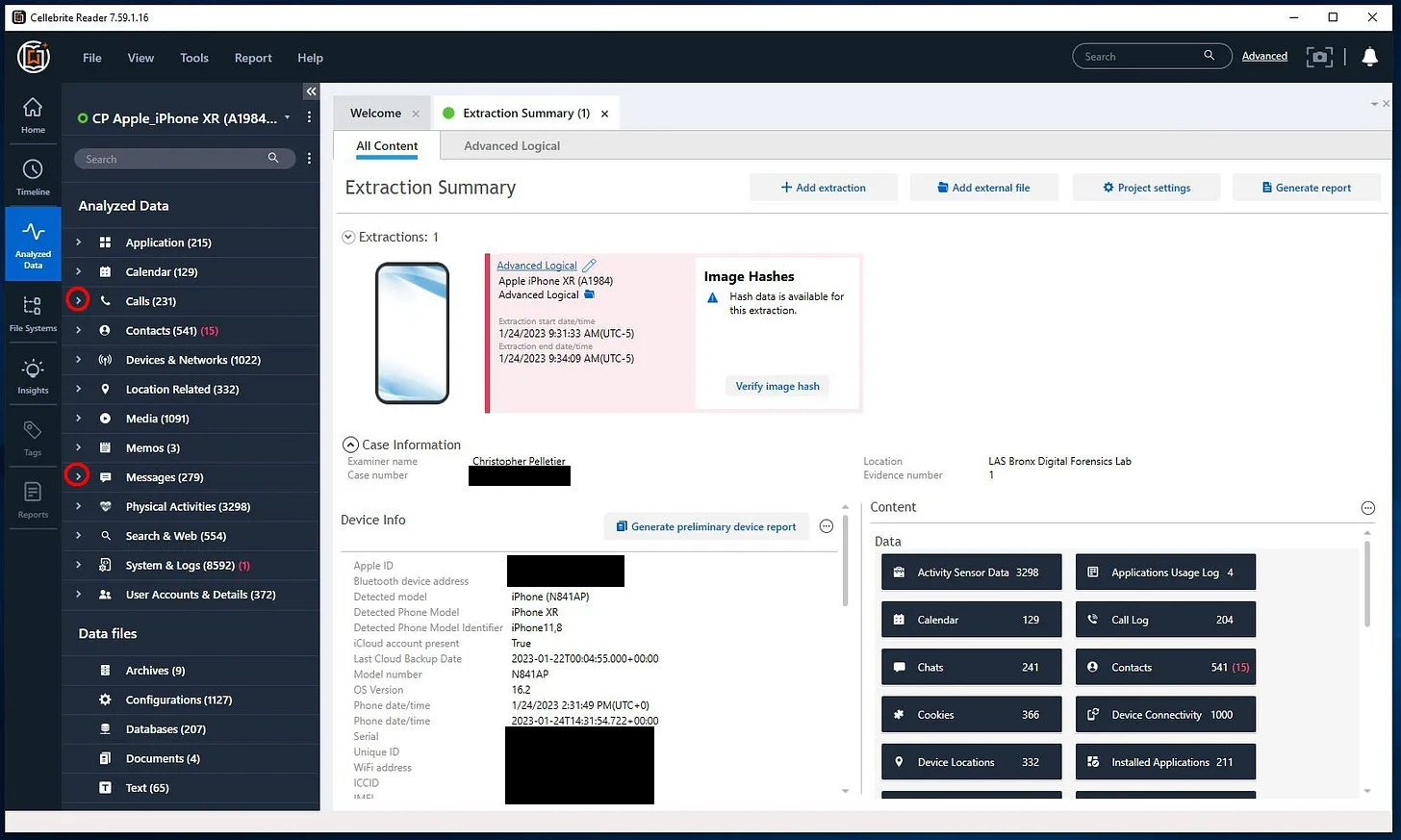
Task: Open the Tags sidebar section
Action: 33,439
